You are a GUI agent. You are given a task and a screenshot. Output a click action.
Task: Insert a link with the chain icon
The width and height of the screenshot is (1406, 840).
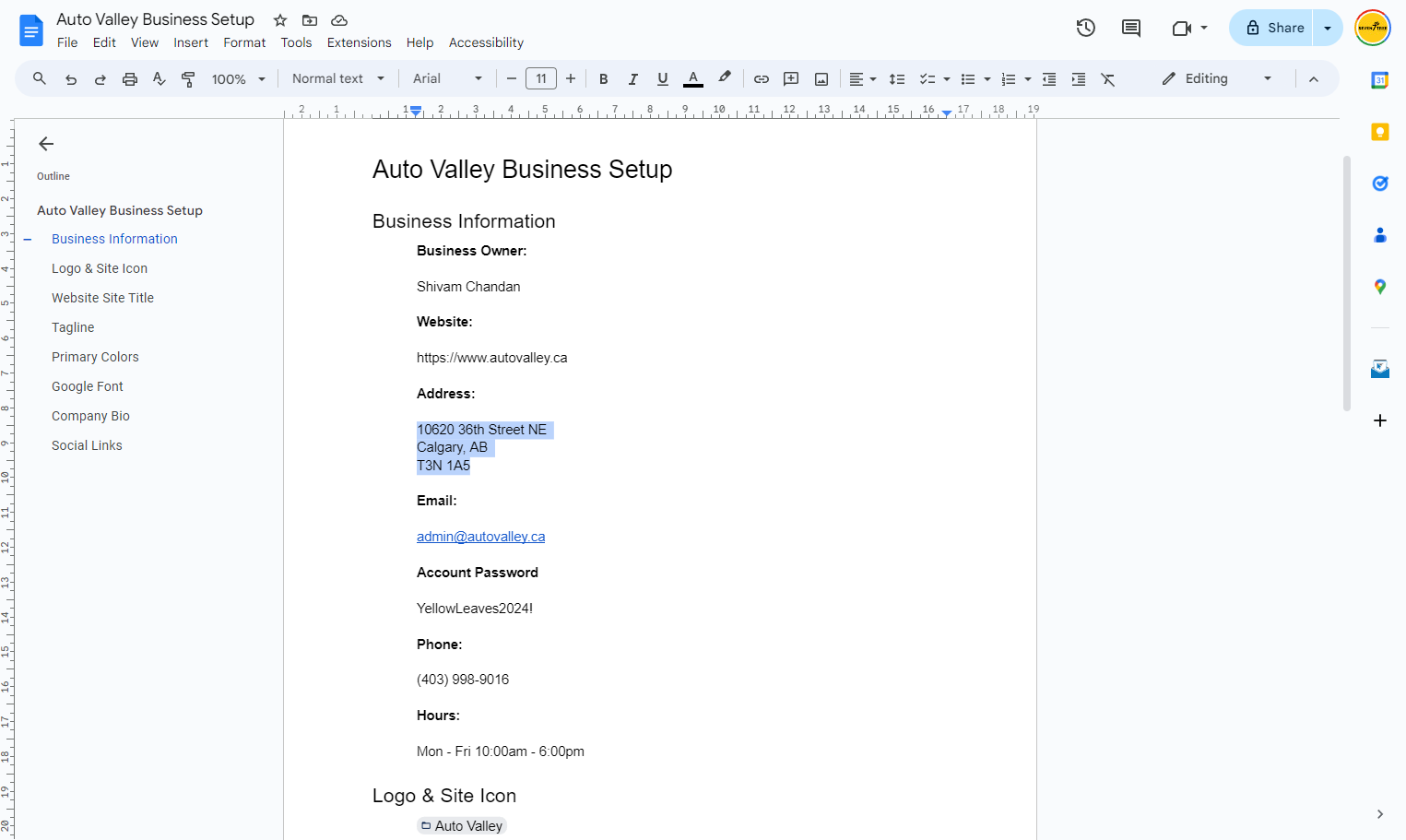(x=762, y=79)
